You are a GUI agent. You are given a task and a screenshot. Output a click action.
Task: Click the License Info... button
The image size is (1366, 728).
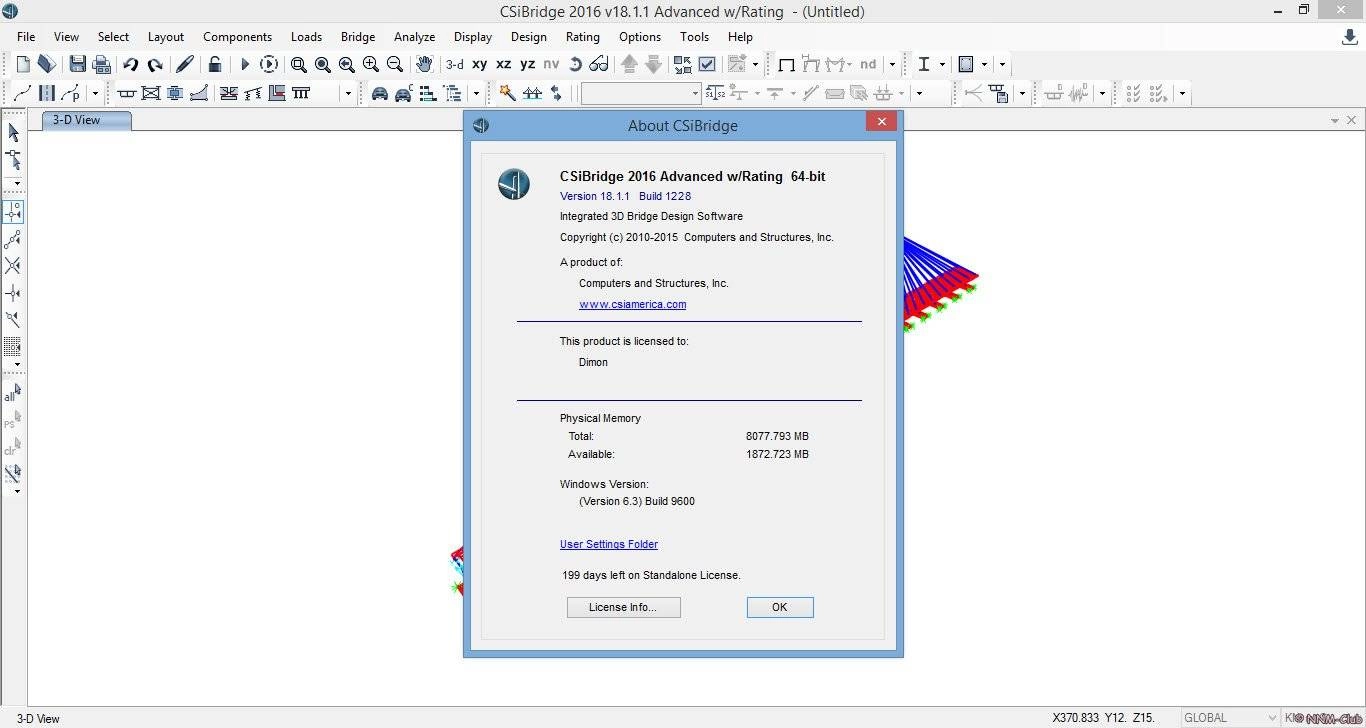click(623, 607)
